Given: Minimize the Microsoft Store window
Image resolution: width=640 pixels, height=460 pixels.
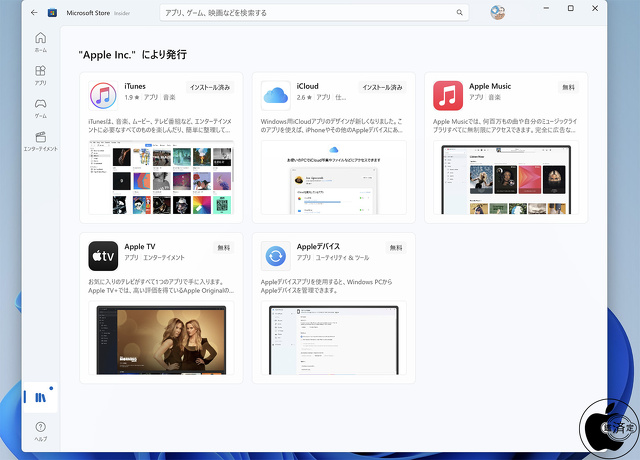Looking at the screenshot, I should pyautogui.click(x=546, y=8).
